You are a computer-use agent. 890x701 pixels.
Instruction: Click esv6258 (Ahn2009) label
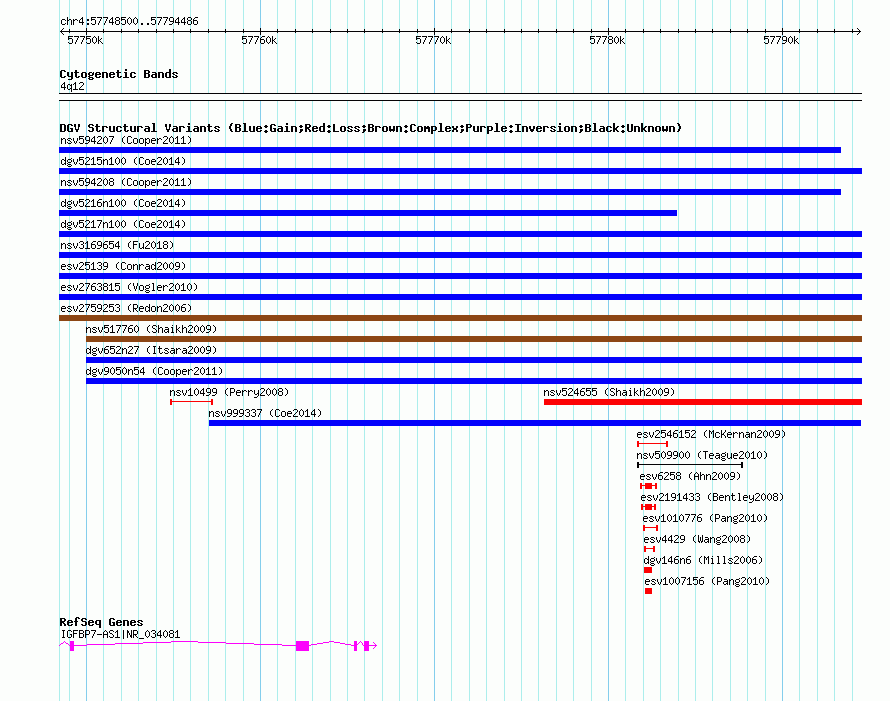690,476
